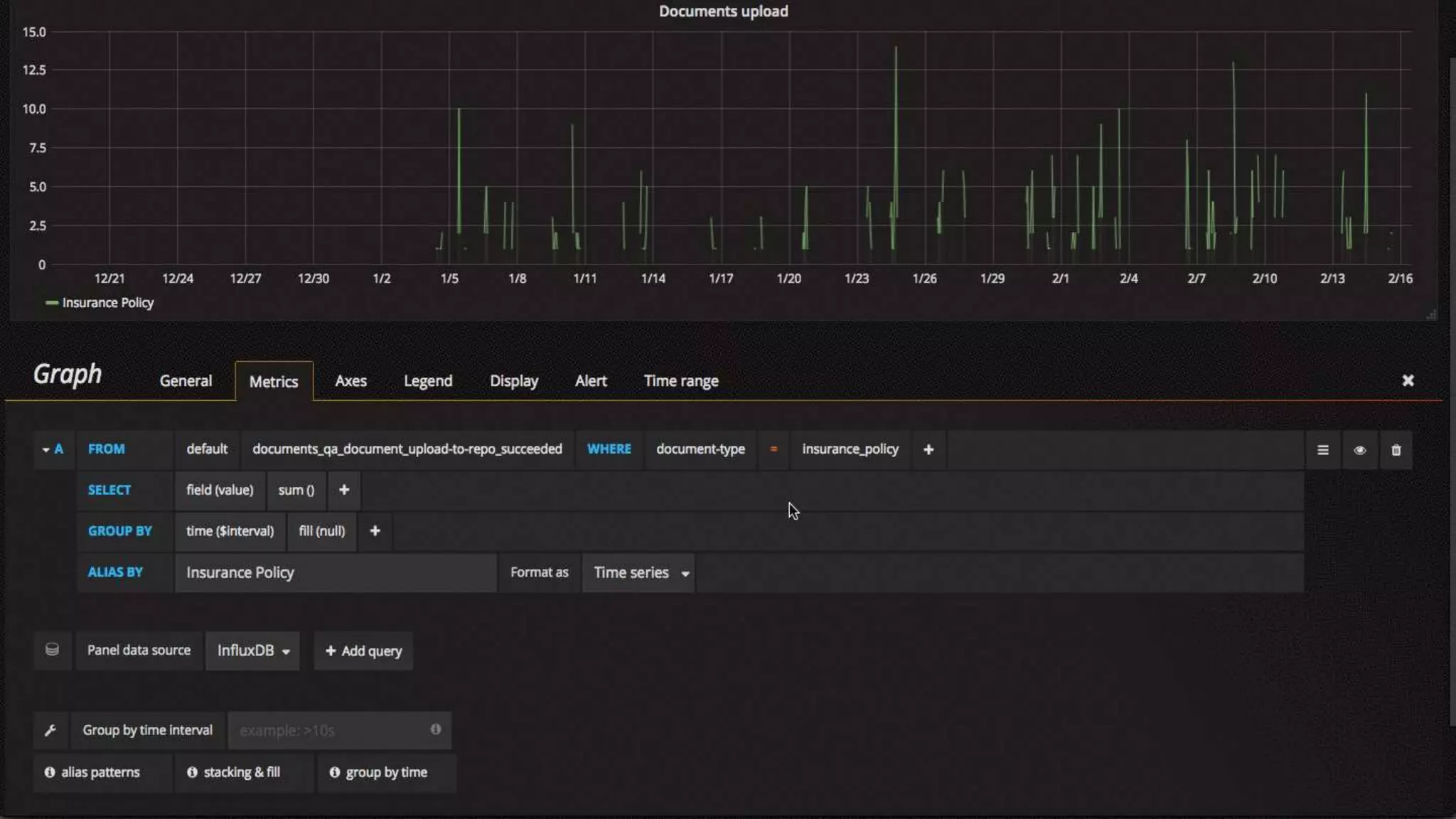Screen dimensions: 1456x819
Task: Switch to the Axes tab
Action: [x=350, y=381]
